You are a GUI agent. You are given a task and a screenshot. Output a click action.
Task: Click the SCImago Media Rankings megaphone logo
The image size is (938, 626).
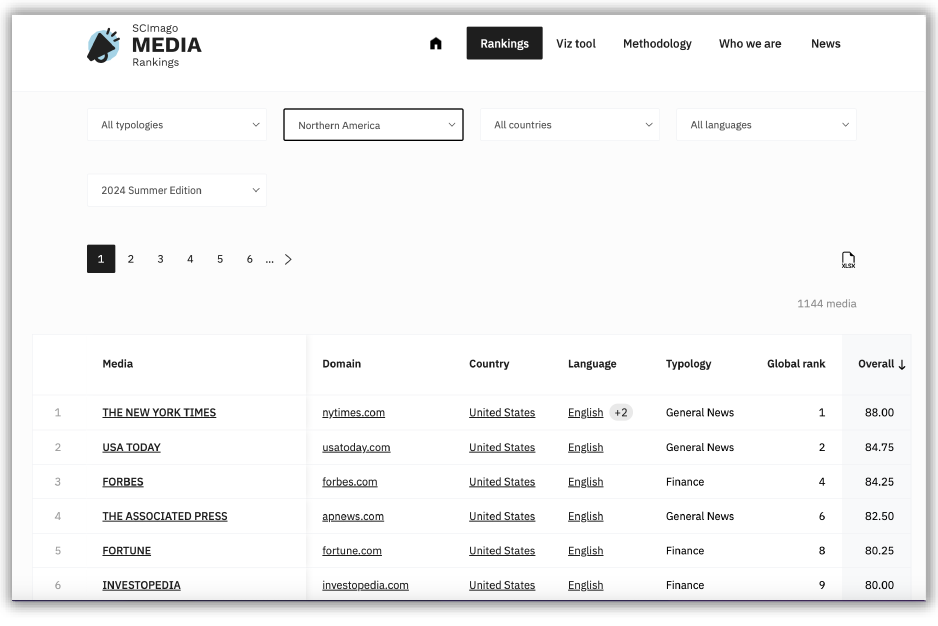103,45
